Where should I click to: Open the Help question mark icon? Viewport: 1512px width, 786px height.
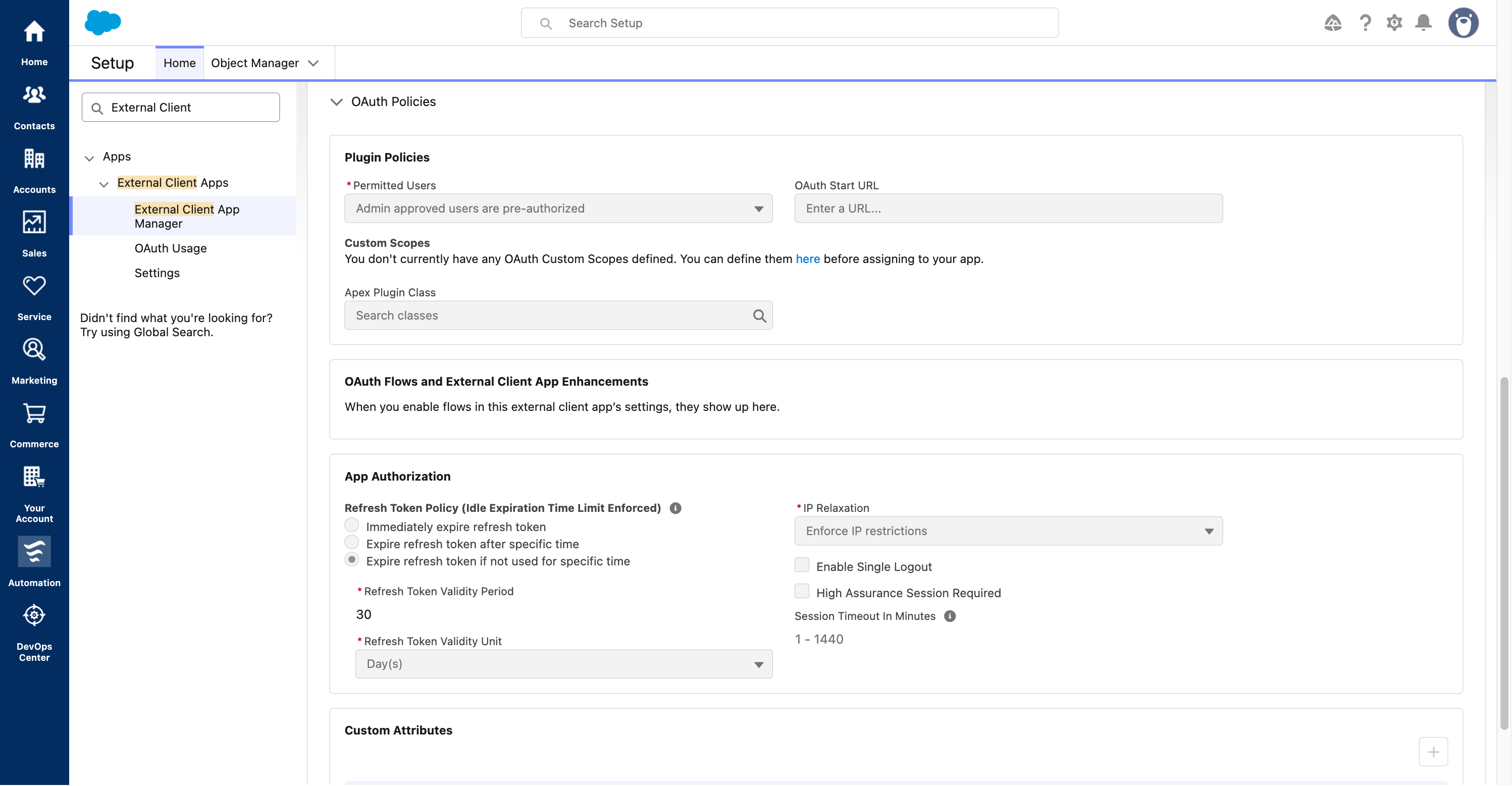point(1365,23)
